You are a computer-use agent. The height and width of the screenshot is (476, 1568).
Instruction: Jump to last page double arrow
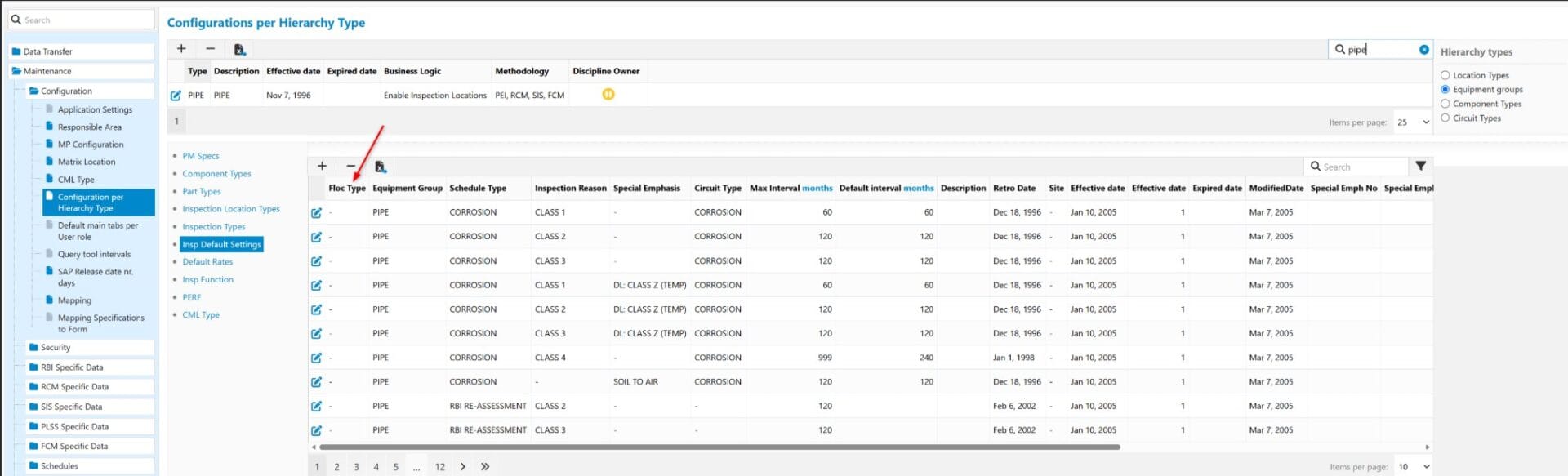(485, 467)
